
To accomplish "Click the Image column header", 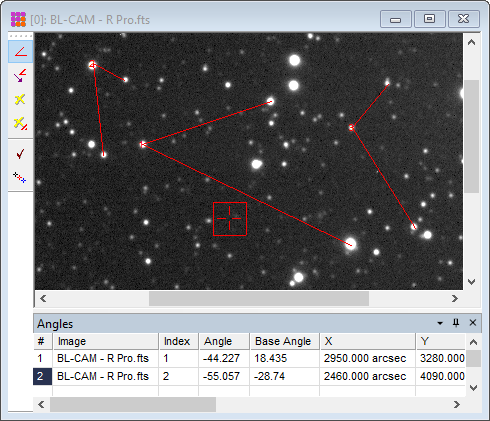I will click(105, 341).
